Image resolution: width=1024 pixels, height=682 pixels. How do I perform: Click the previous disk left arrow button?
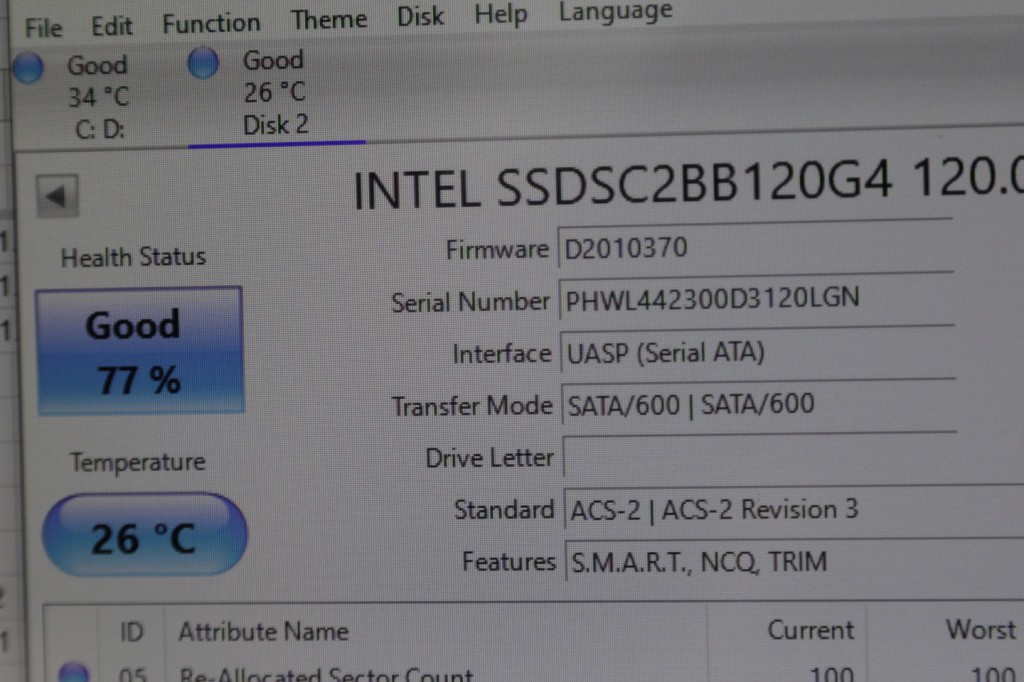pyautogui.click(x=56, y=195)
